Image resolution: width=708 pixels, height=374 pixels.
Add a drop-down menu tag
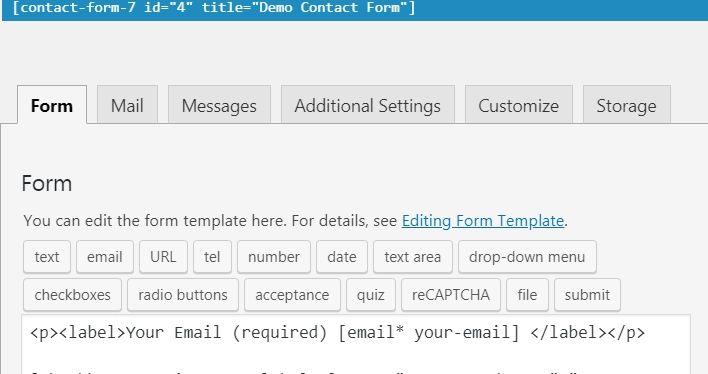(x=527, y=257)
